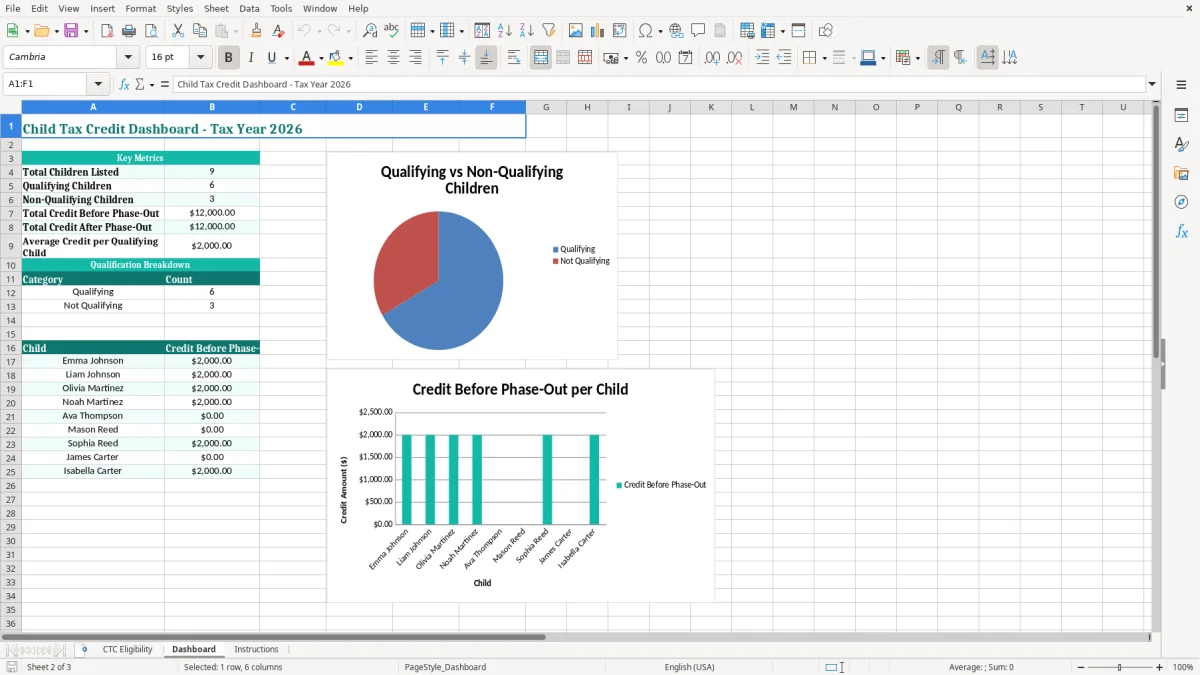Insert a hyperlink
This screenshot has width=1200, height=675.
(x=677, y=31)
